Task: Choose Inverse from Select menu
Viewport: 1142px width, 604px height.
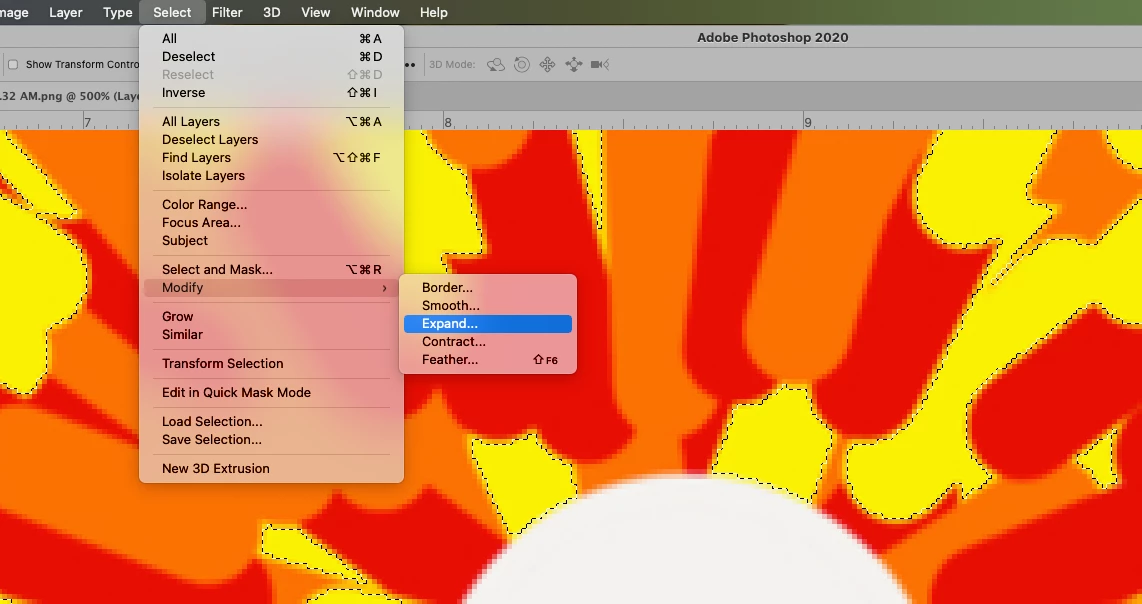Action: pyautogui.click(x=271, y=93)
